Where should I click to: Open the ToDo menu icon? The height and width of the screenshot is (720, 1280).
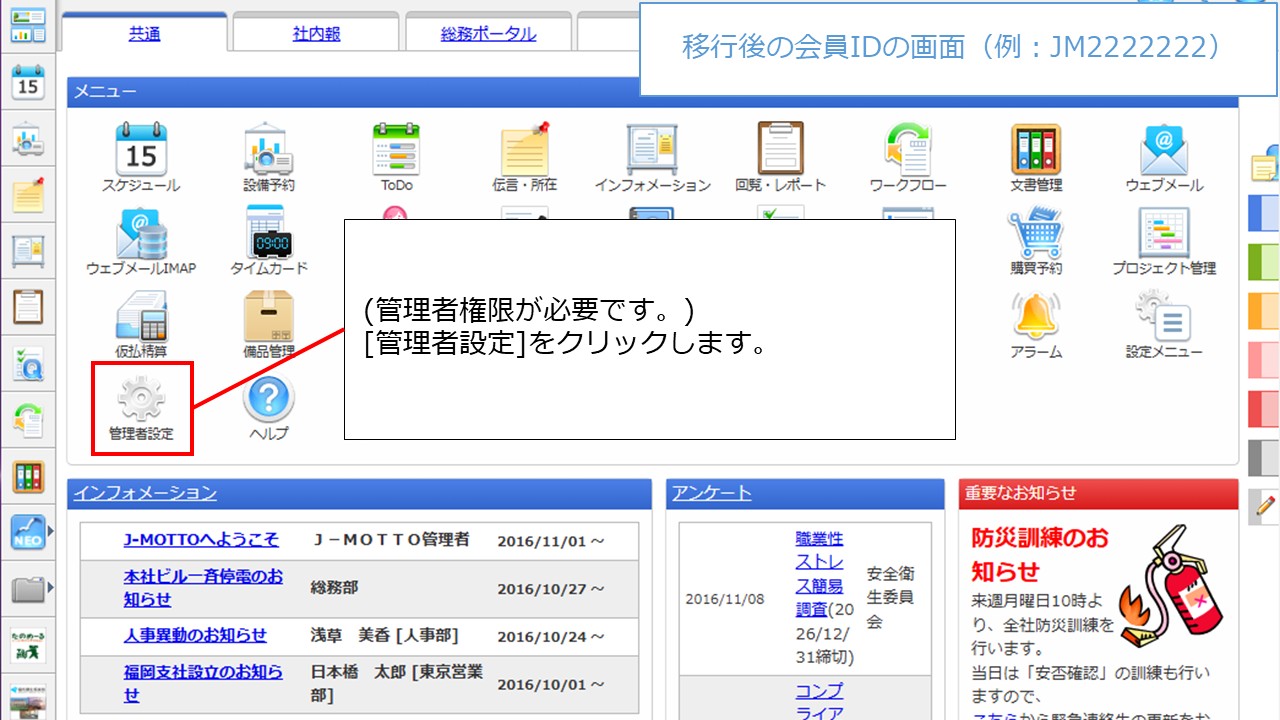pos(396,151)
